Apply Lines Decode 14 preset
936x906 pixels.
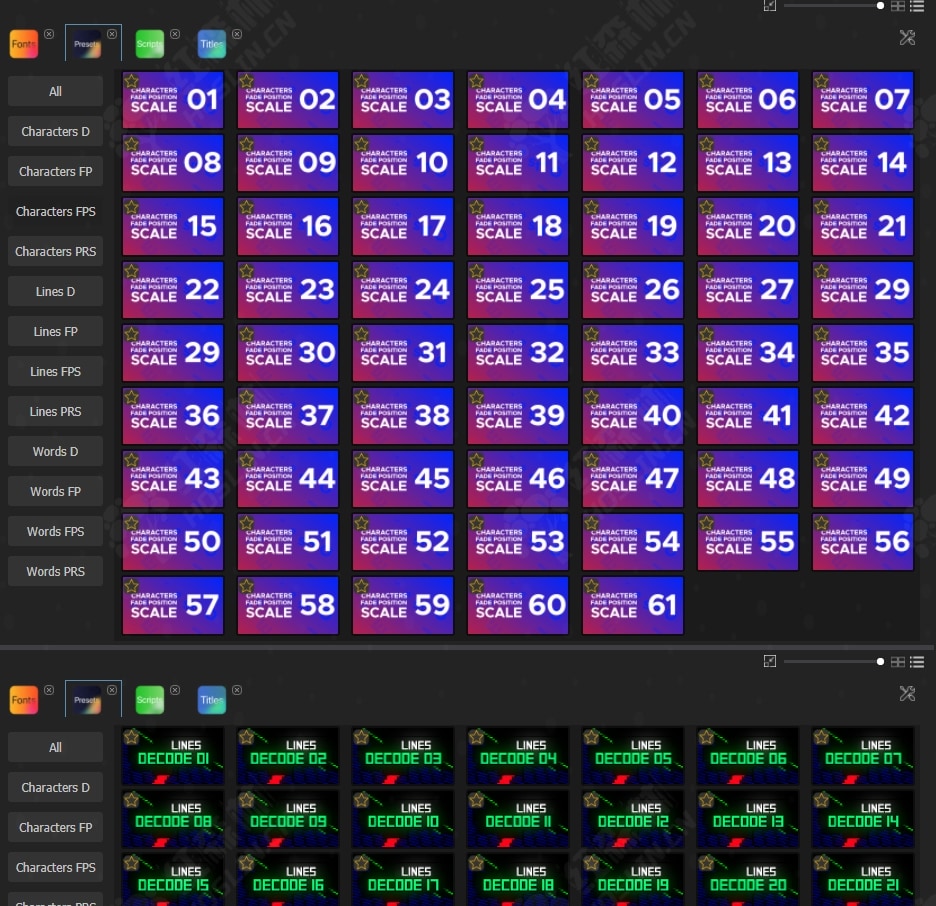863,819
